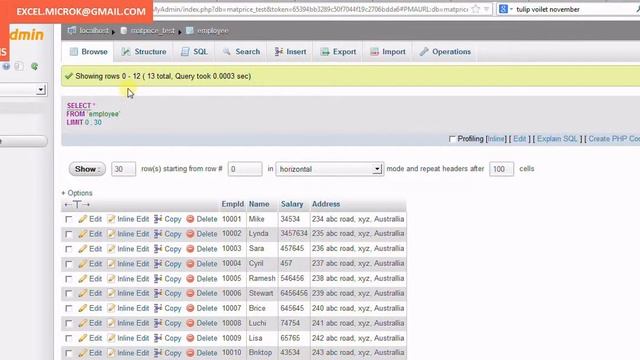Viewport: 640px width, 360px height.
Task: Click the repeat headers cells field
Action: (501, 169)
